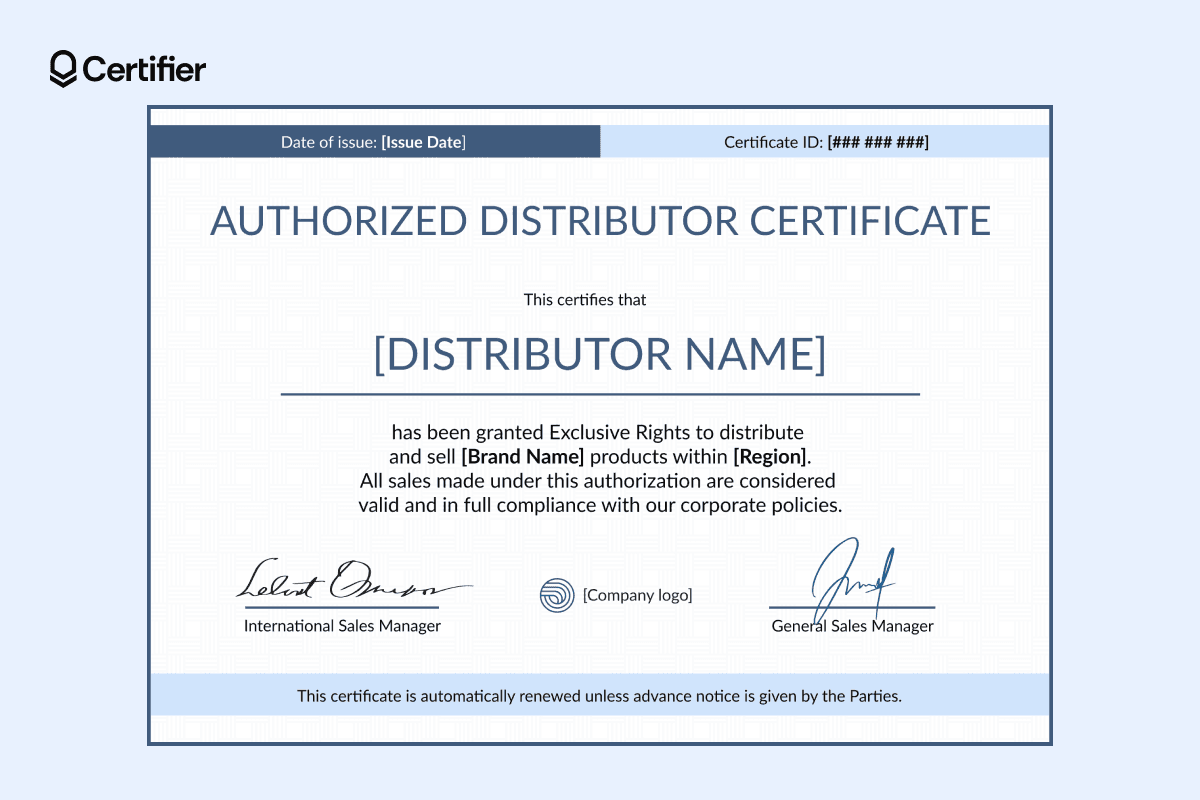Click the AUTHORIZED DISTRIBUTOR CERTIFICATE title
This screenshot has height=800, width=1200.
click(600, 221)
